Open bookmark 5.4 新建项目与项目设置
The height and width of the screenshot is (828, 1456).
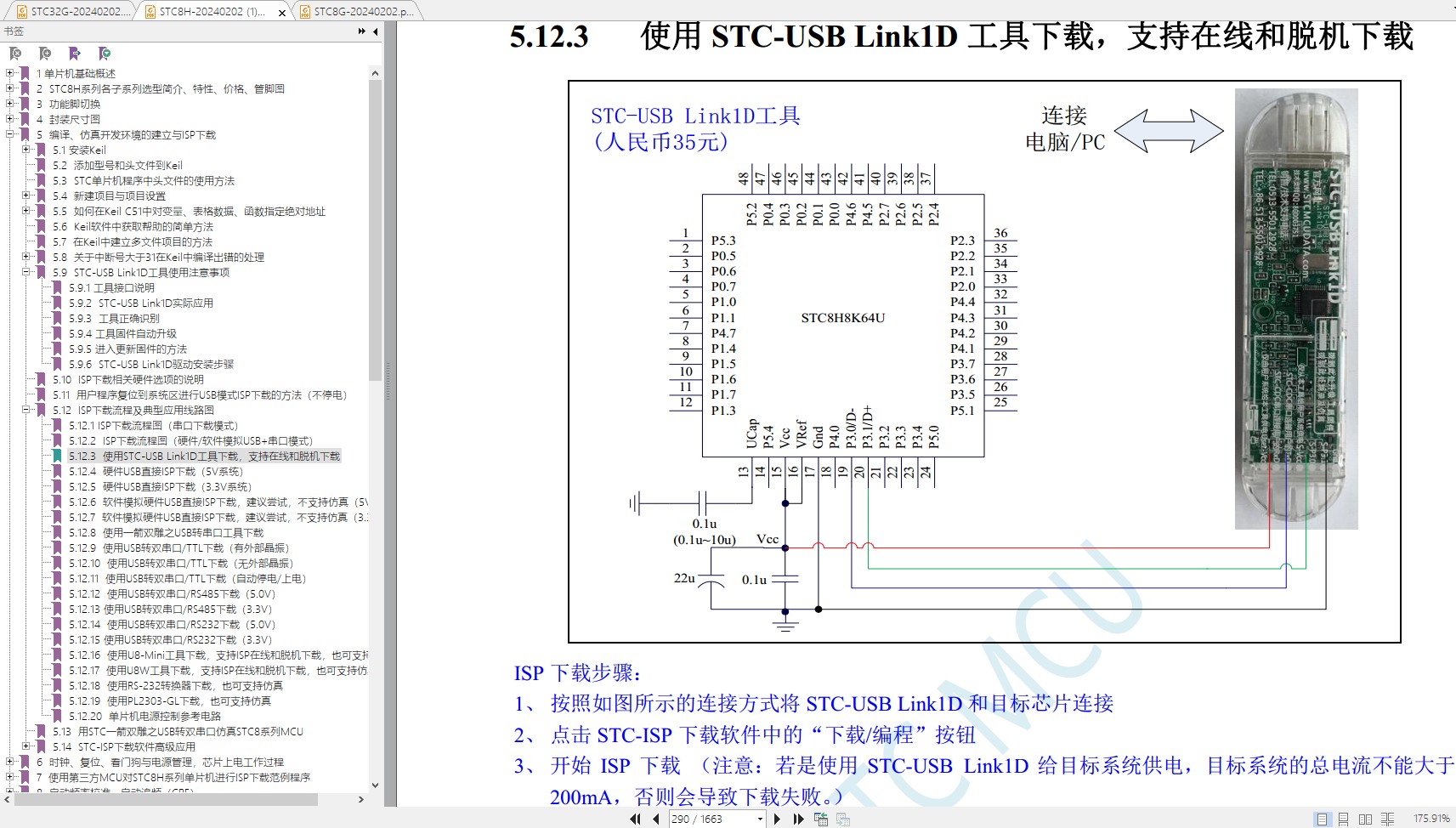[x=109, y=196]
